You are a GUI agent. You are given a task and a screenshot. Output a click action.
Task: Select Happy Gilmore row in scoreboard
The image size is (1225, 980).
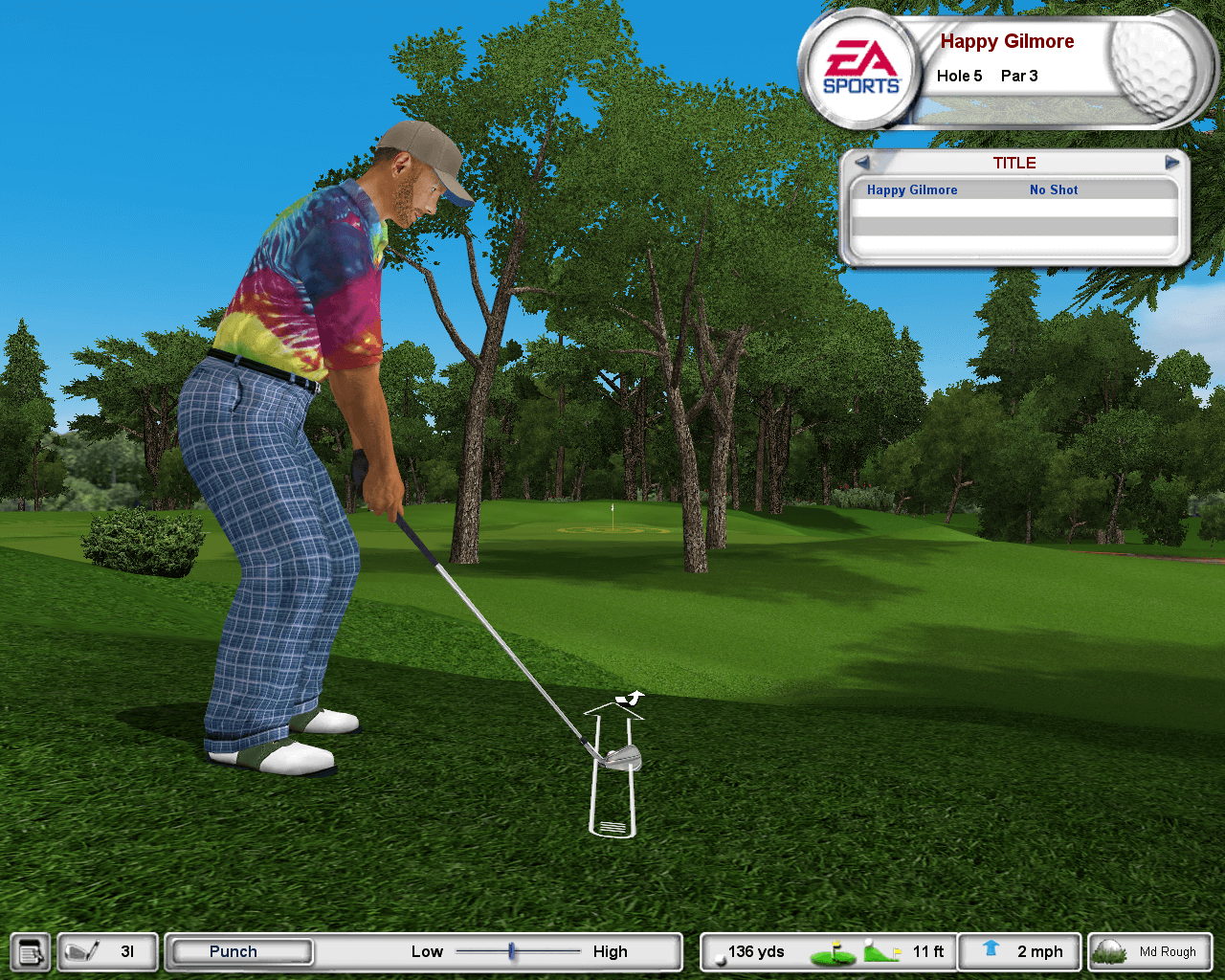point(1014,189)
